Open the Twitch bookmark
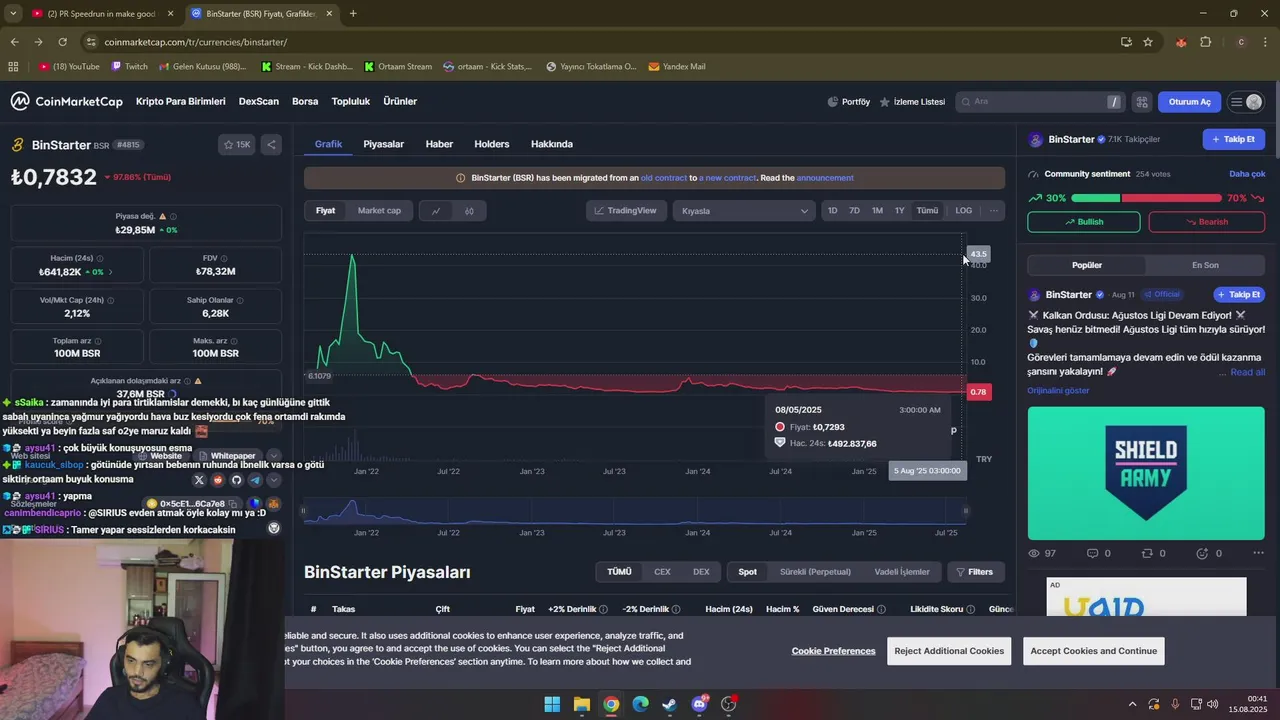Viewport: 1280px width, 720px height. (129, 67)
